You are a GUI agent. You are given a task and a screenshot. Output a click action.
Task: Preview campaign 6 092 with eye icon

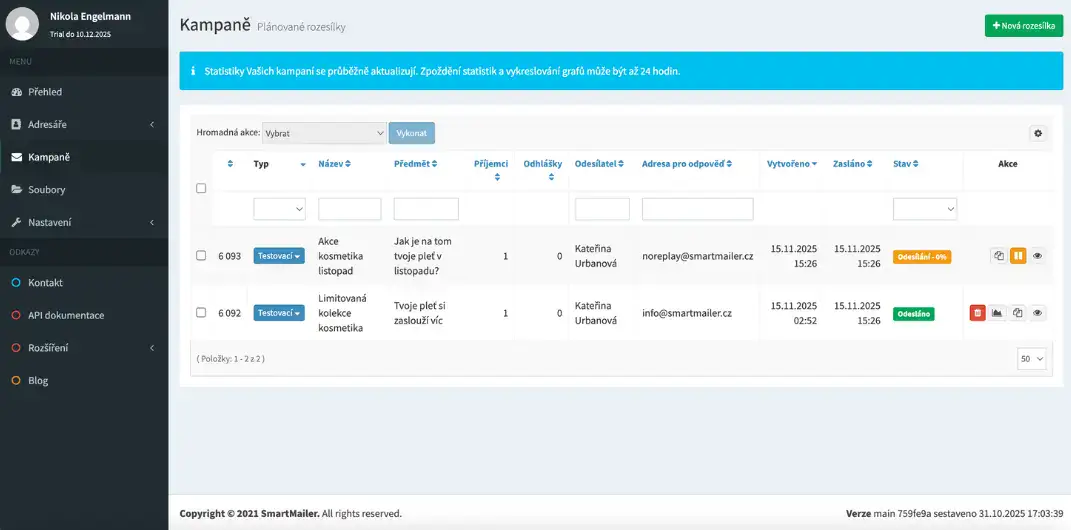tap(1037, 313)
